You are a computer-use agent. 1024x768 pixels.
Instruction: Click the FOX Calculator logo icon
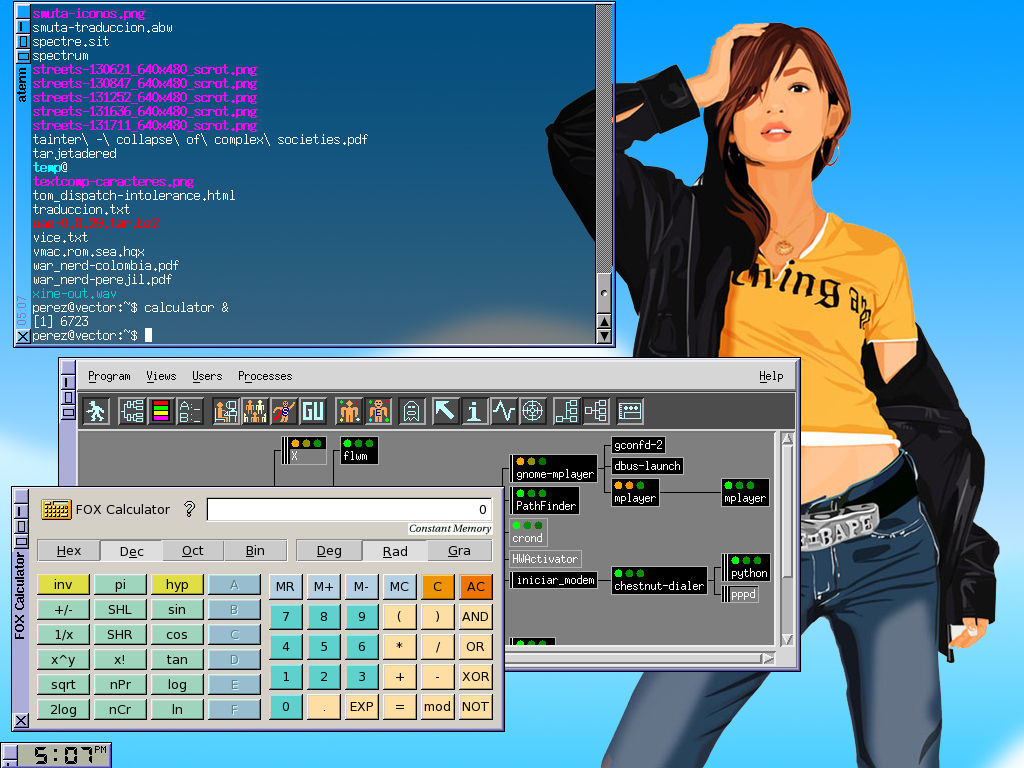tap(56, 509)
